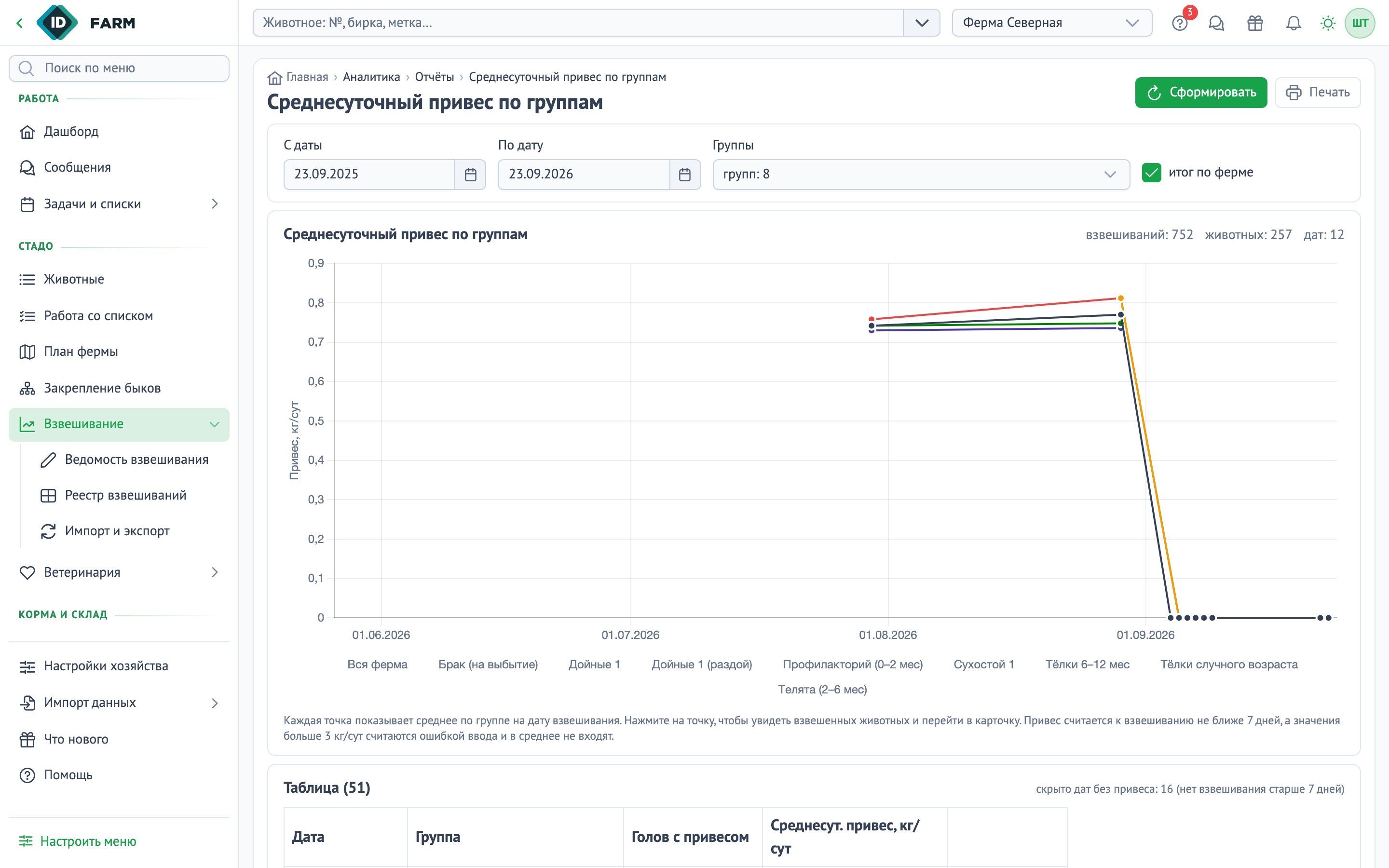Open Работа со списком

pos(119,316)
